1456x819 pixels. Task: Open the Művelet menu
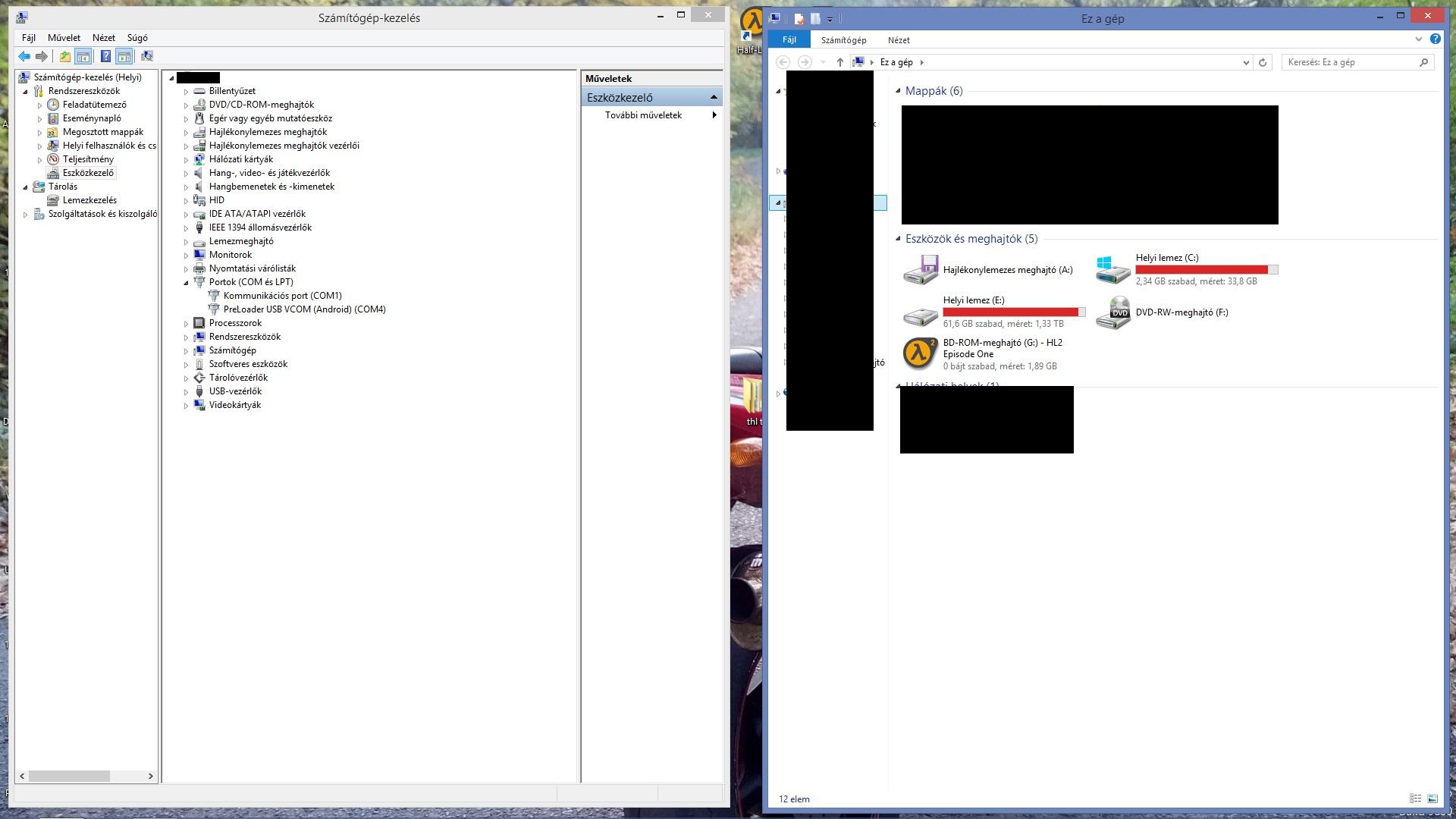64,37
